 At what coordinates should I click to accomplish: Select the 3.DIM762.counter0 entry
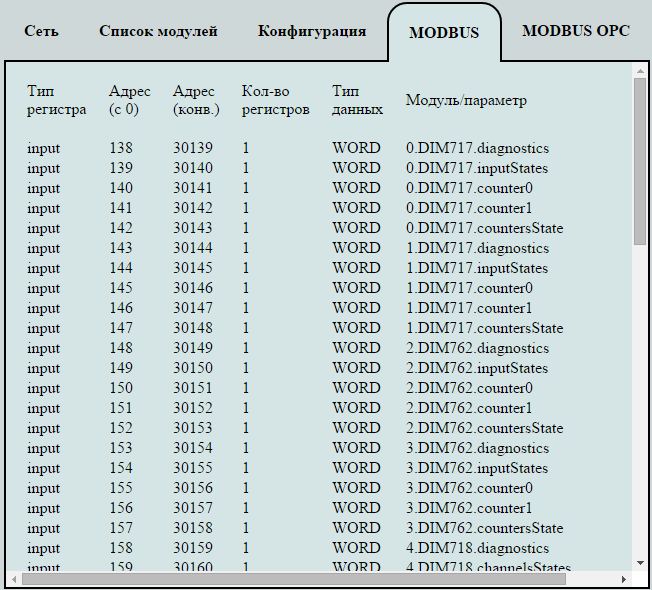469,488
